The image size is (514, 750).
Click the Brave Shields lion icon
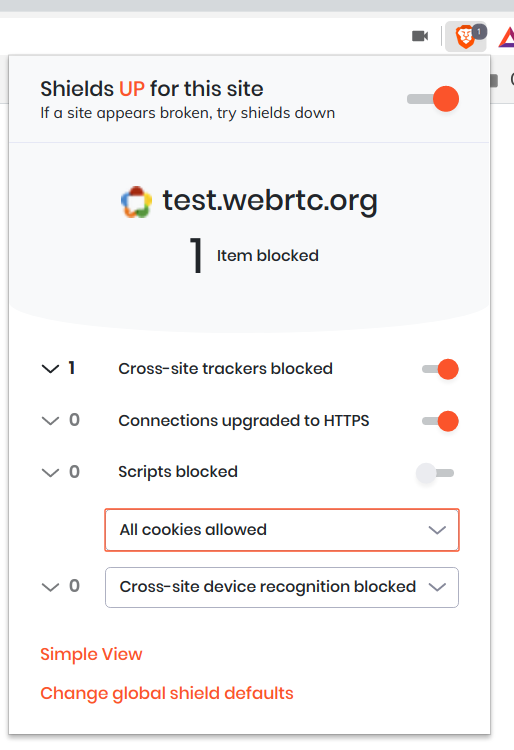pos(465,37)
